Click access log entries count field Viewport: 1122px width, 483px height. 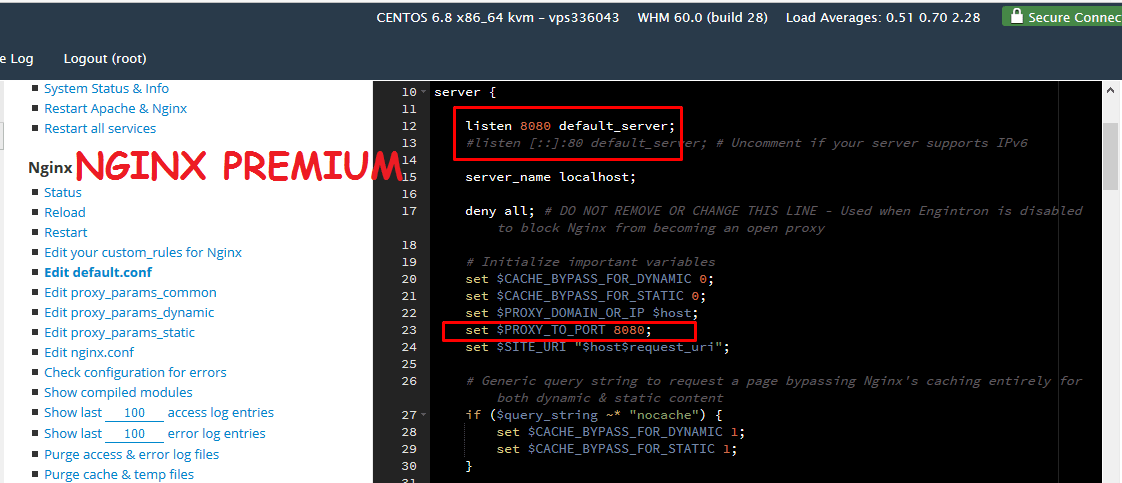[135, 414]
